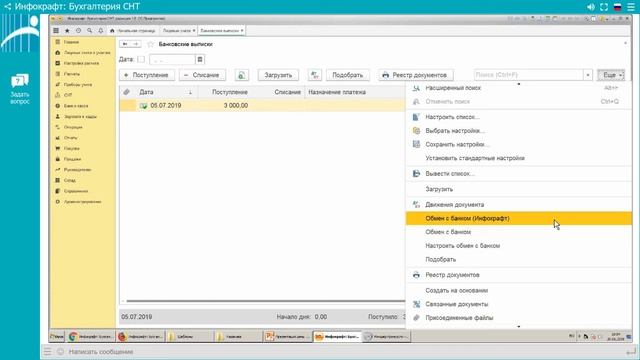The width and height of the screenshot is (640, 360).
Task: Change language via the Russian flag icon
Action: point(618,7)
